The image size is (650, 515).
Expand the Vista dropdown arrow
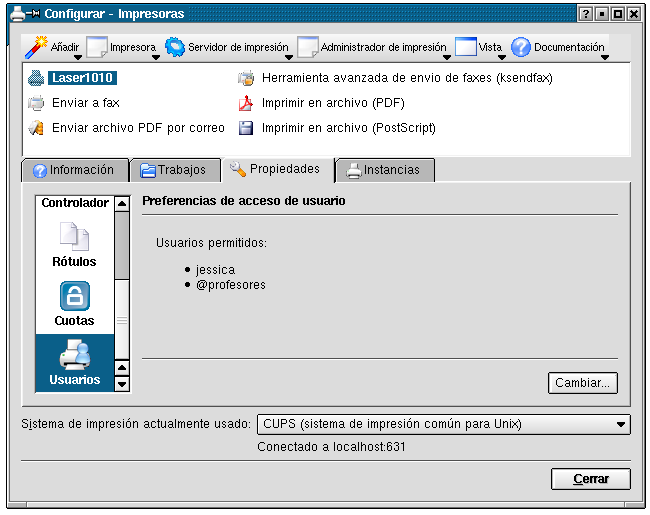[502, 58]
